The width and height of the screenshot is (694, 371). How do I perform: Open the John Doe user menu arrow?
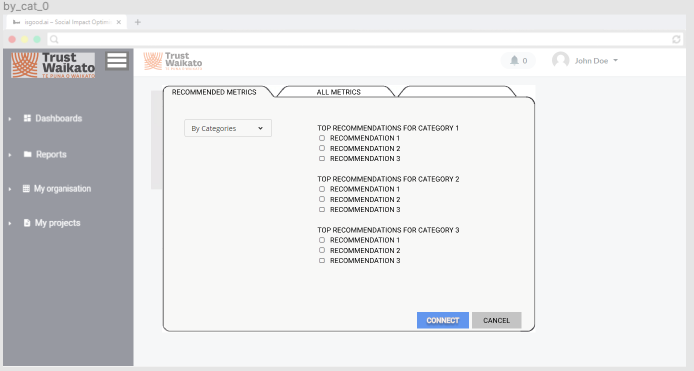point(615,61)
